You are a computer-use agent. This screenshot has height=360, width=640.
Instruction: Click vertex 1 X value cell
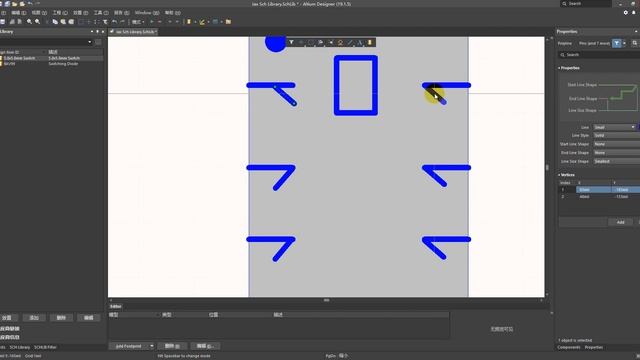click(593, 190)
